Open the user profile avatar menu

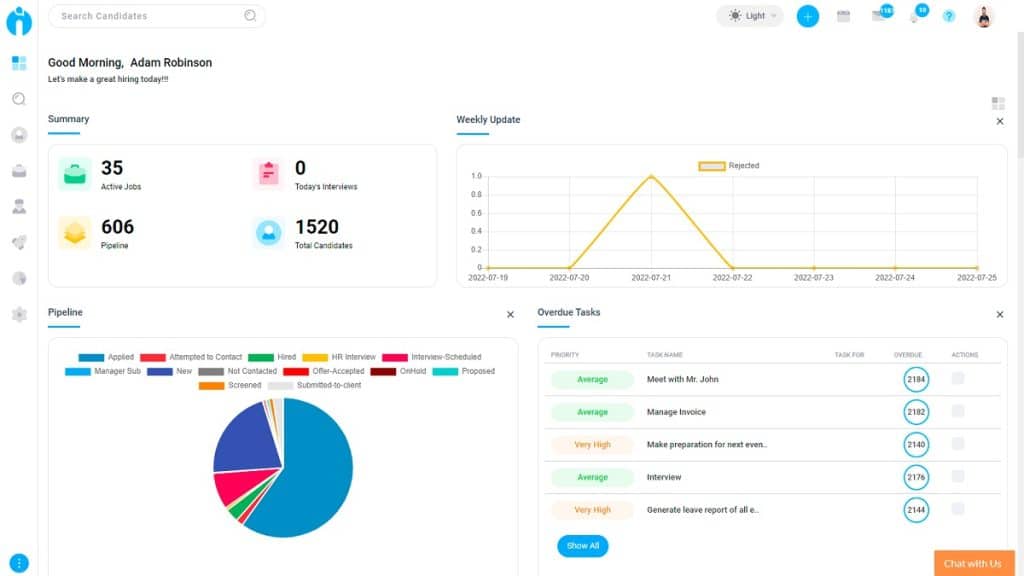[x=984, y=16]
